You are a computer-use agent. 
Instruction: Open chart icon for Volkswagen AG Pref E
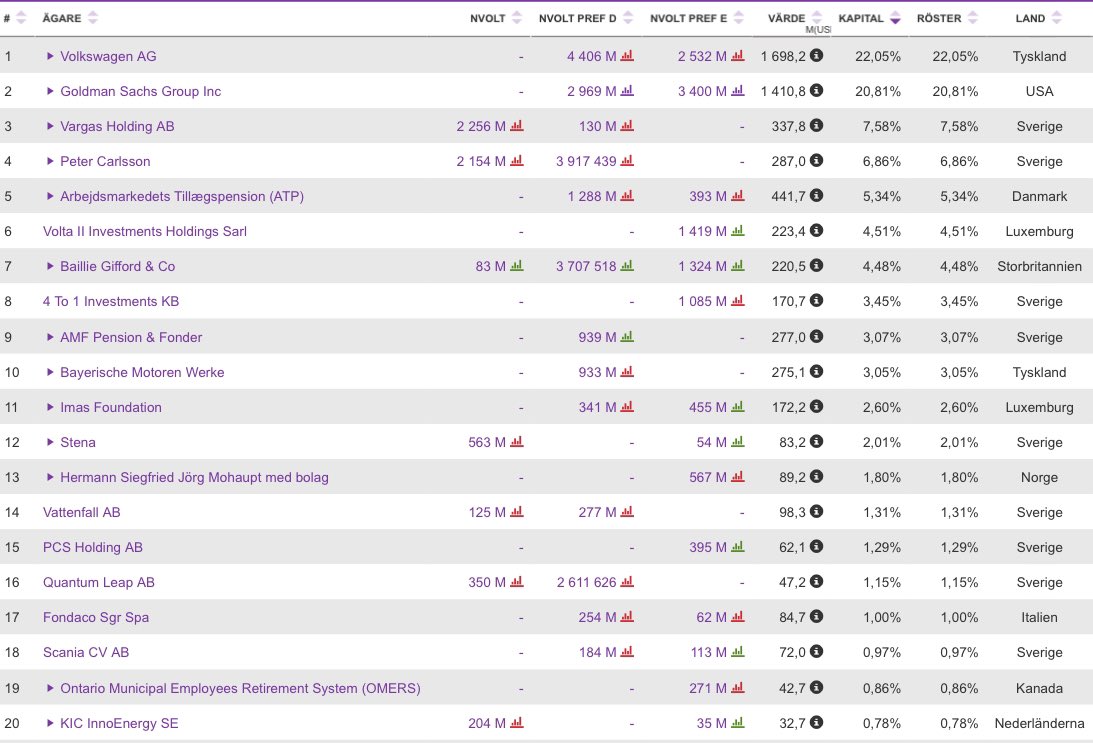point(738,56)
